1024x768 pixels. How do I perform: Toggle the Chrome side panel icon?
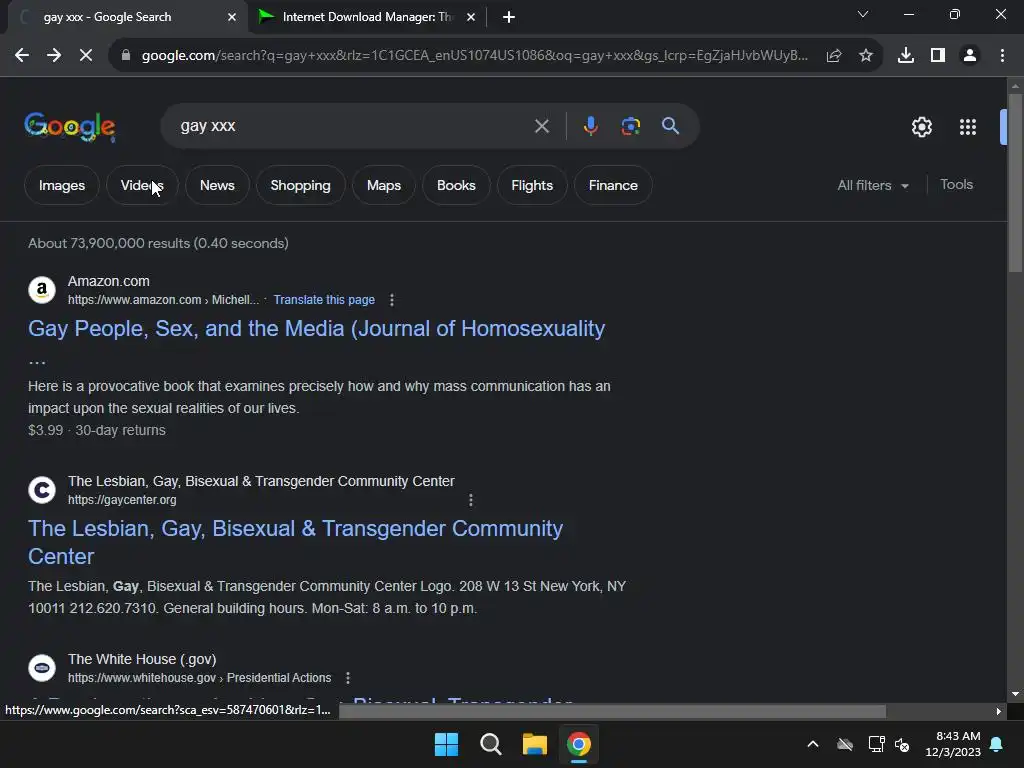point(938,56)
